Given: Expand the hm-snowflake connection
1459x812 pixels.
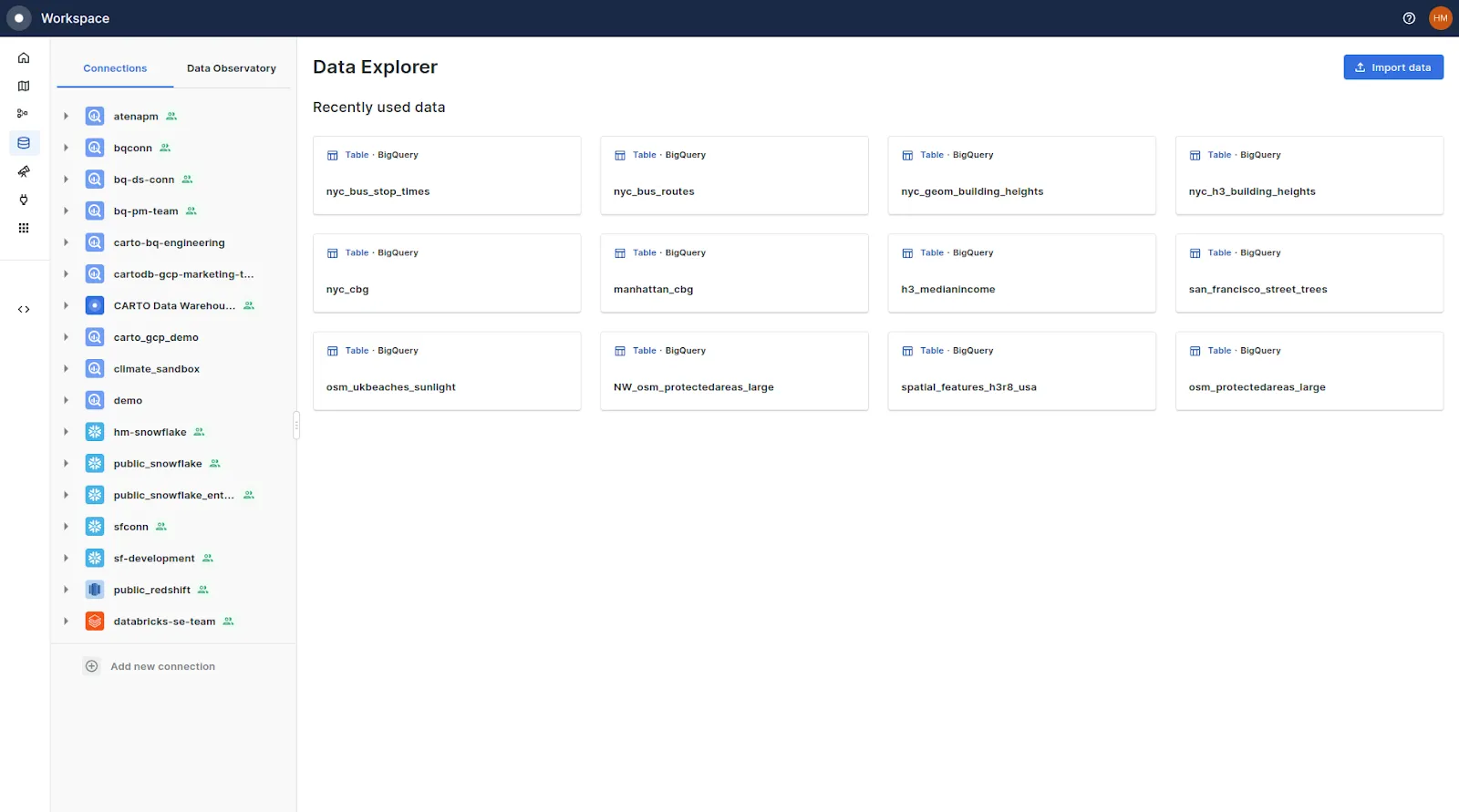Looking at the screenshot, I should pos(66,432).
